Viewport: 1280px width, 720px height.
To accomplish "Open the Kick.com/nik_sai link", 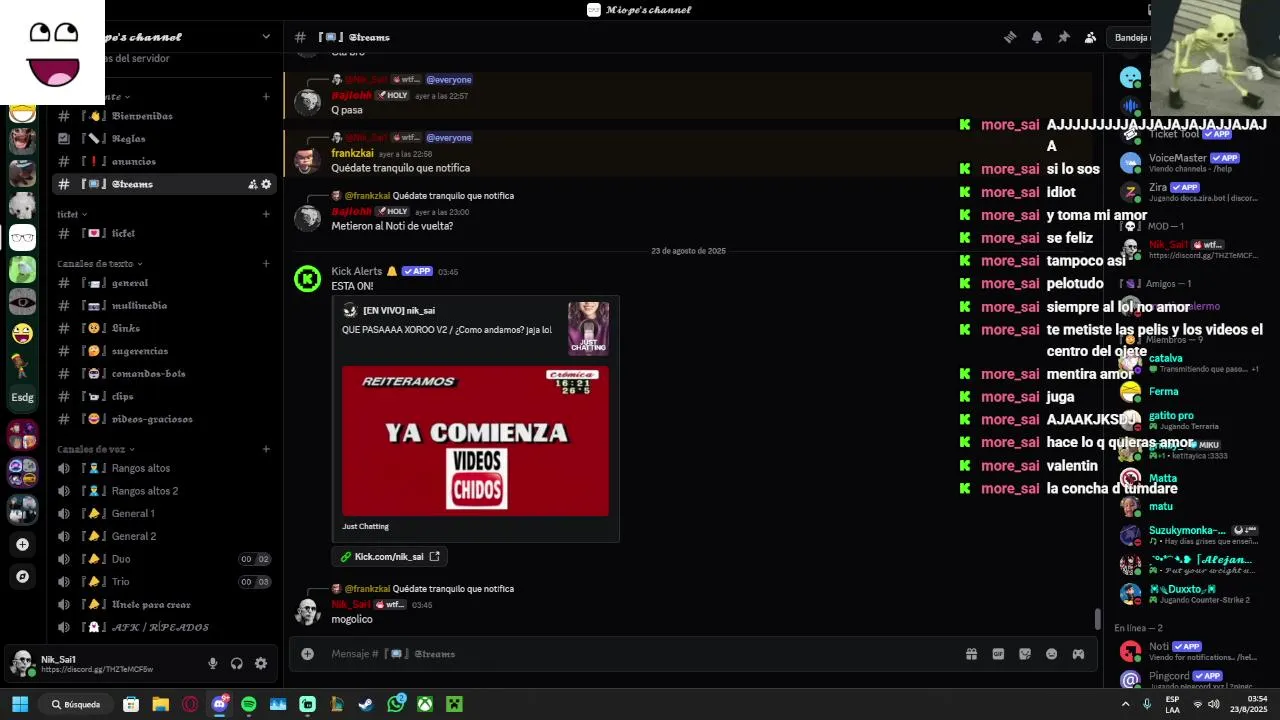I will click(x=389, y=557).
